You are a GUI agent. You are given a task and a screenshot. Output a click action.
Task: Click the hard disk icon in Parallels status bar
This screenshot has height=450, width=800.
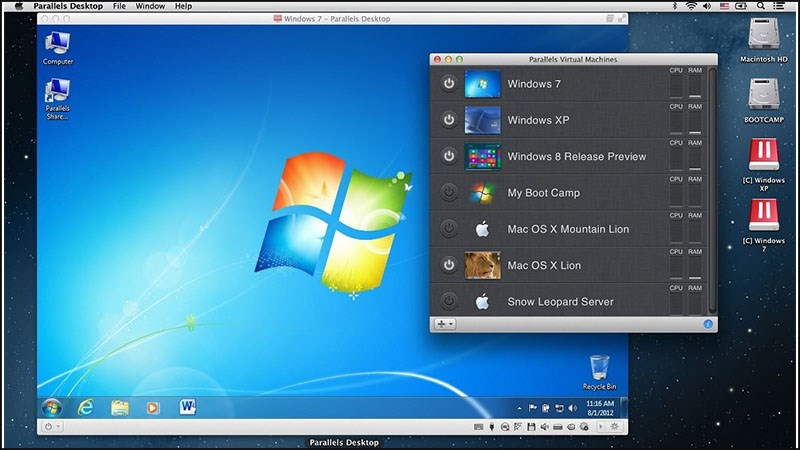tap(558, 427)
